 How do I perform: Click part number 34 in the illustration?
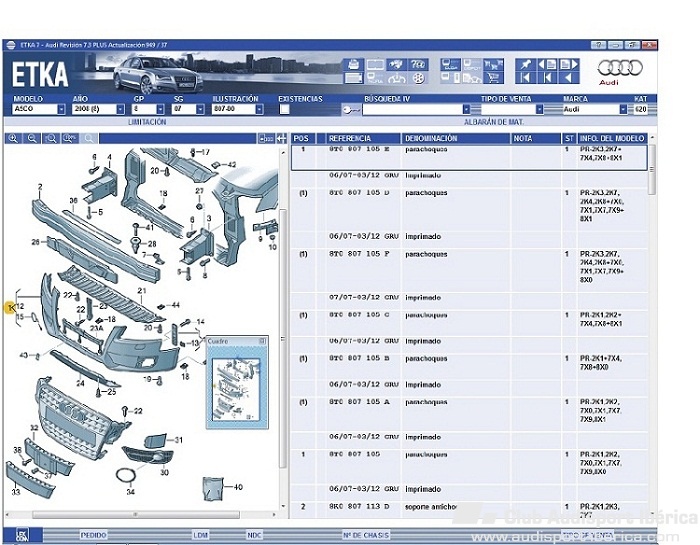tap(130, 492)
